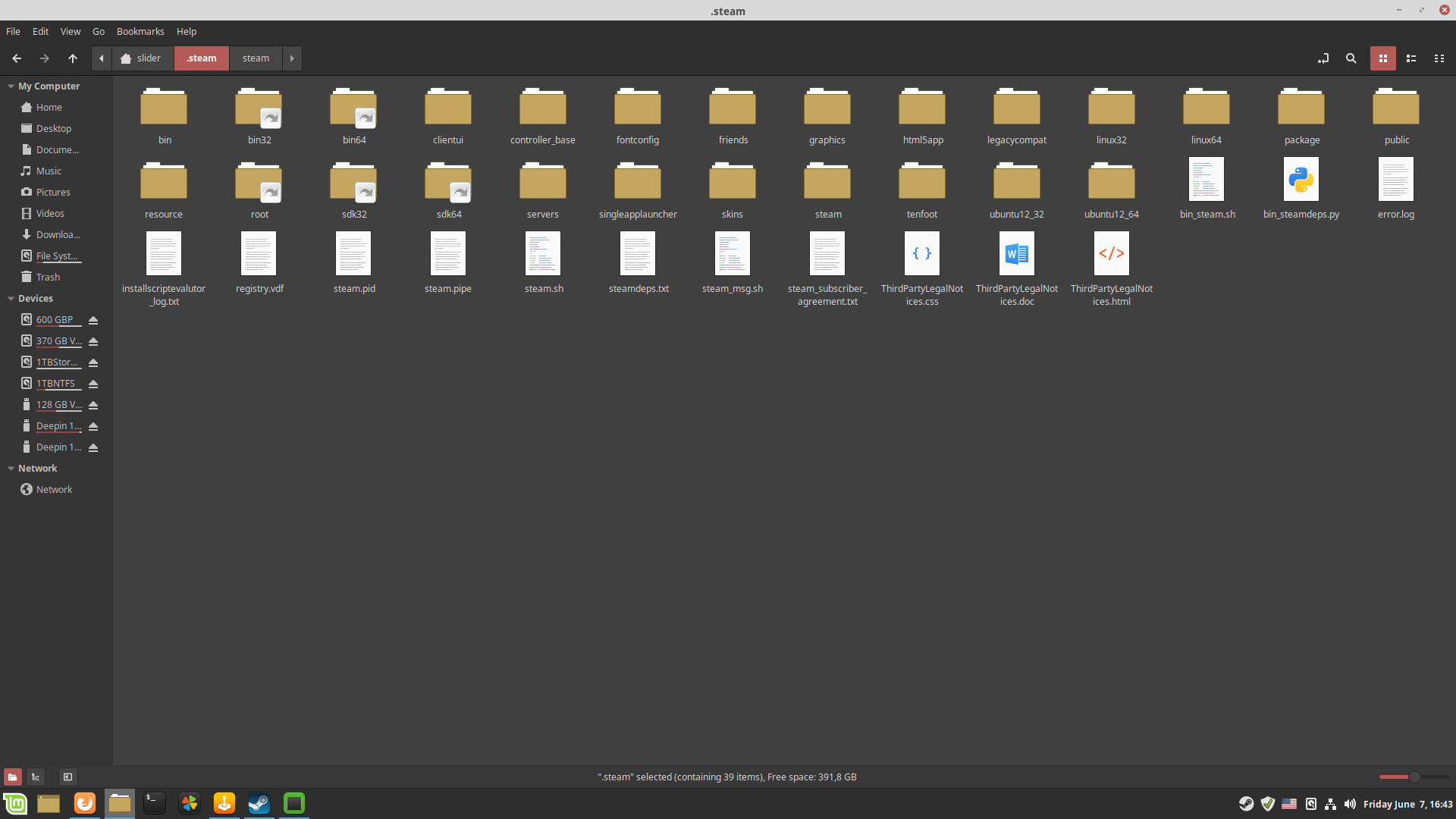Select the ThirdPartyLegalNotices.css file icon
Viewport: 1456px width, 819px height.
click(x=922, y=253)
